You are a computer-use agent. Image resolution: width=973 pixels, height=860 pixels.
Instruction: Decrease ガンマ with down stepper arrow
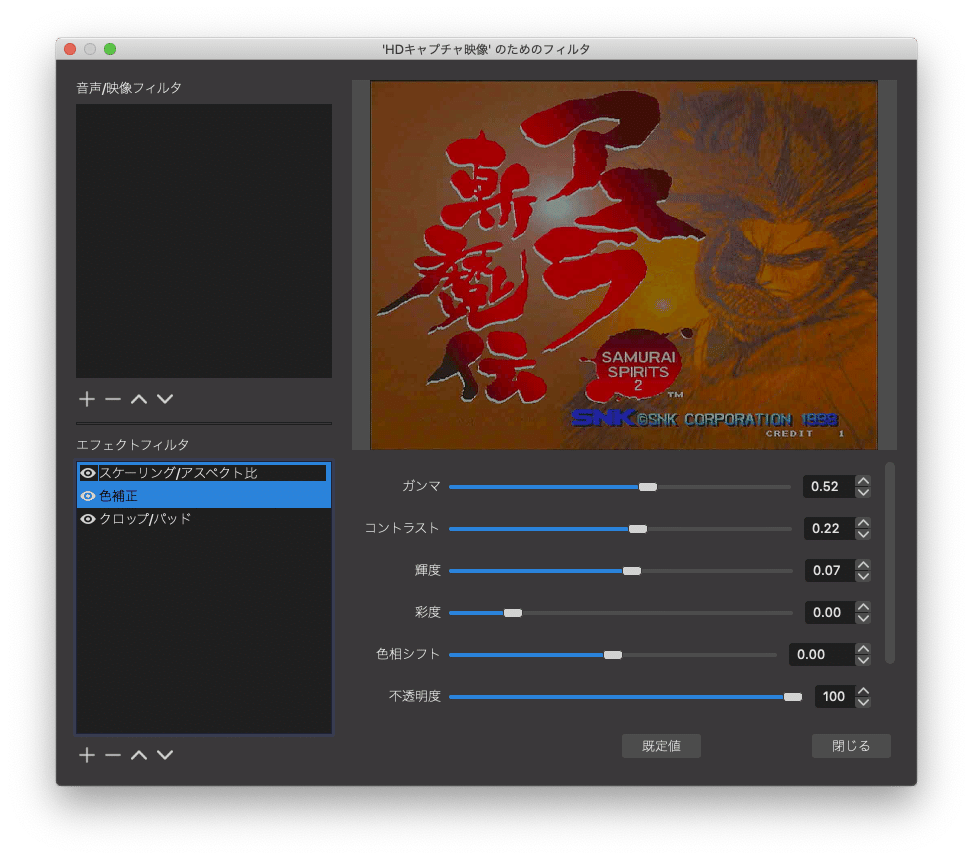(863, 493)
